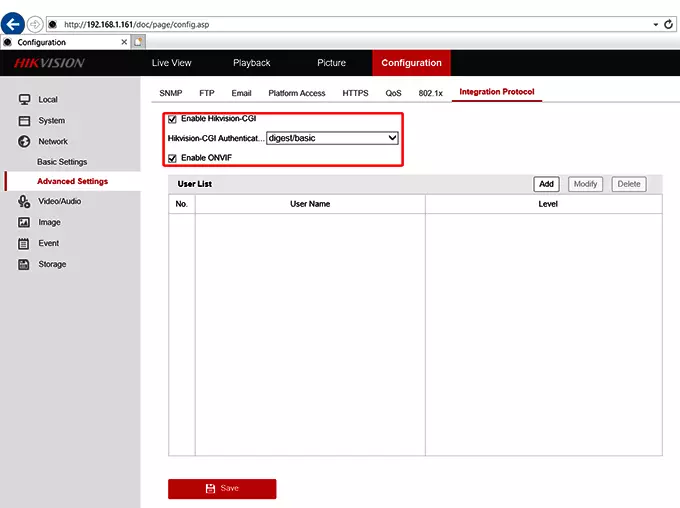This screenshot has height=508, width=680.
Task: Click the Level column header
Action: click(x=548, y=204)
